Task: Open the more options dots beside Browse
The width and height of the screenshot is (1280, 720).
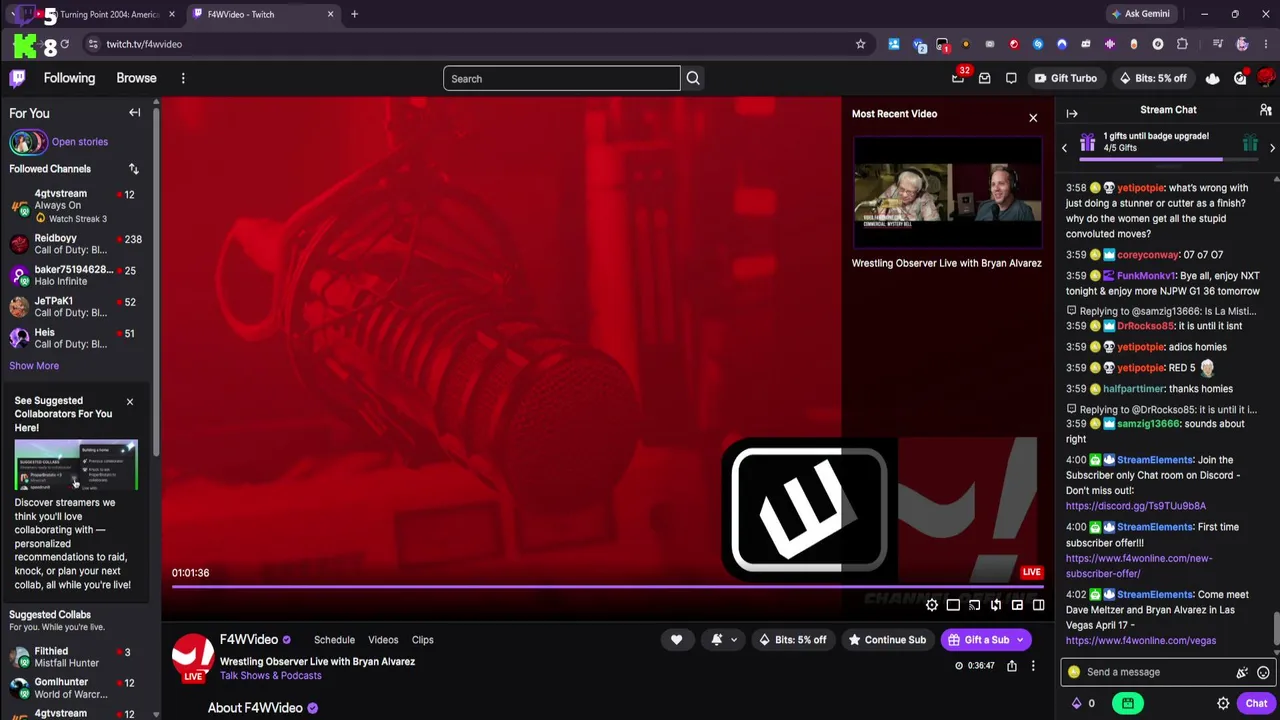Action: tap(183, 78)
